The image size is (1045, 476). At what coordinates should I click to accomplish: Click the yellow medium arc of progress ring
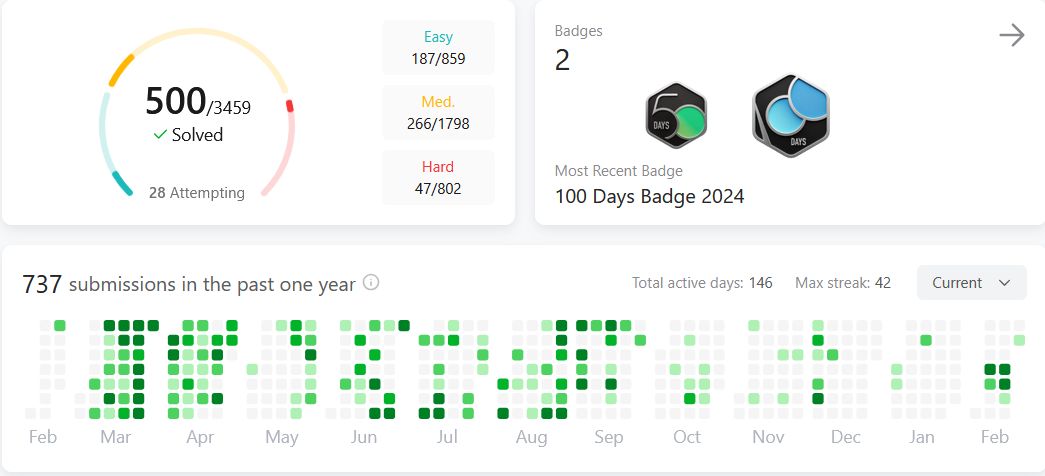[x=121, y=69]
